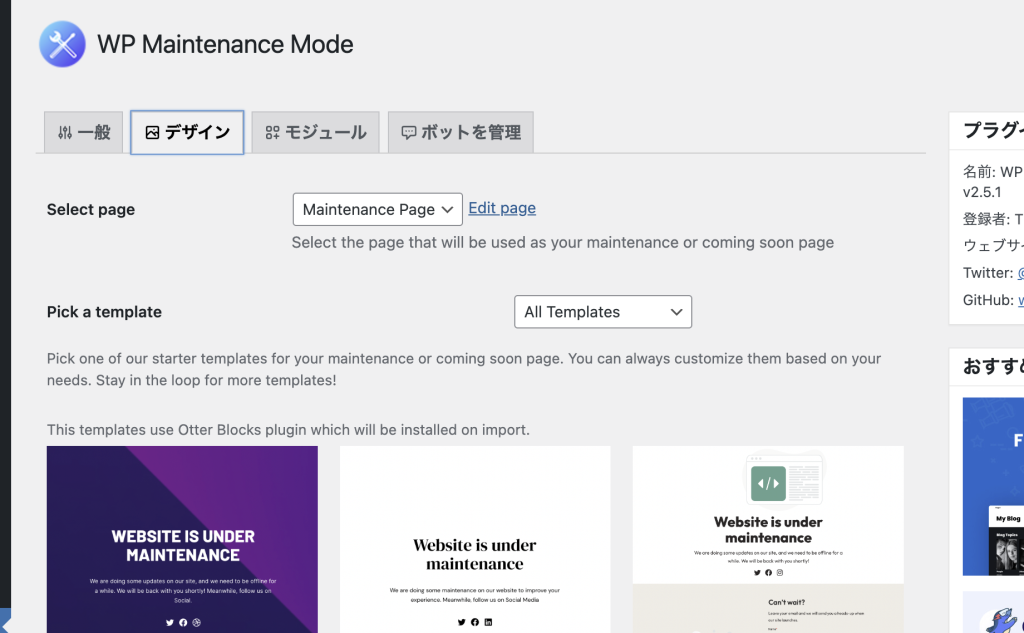Click the Instagram icon in third template

[779, 572]
